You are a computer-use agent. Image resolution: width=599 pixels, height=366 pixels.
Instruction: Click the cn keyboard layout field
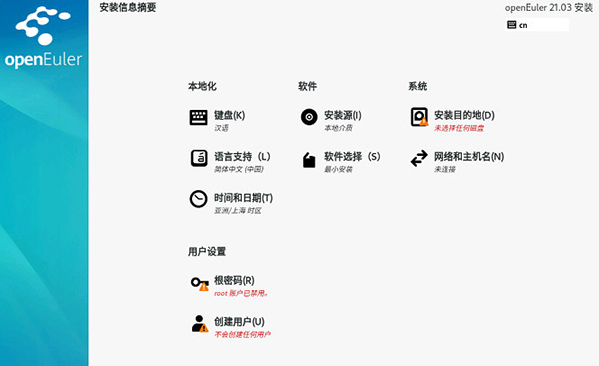point(537,25)
